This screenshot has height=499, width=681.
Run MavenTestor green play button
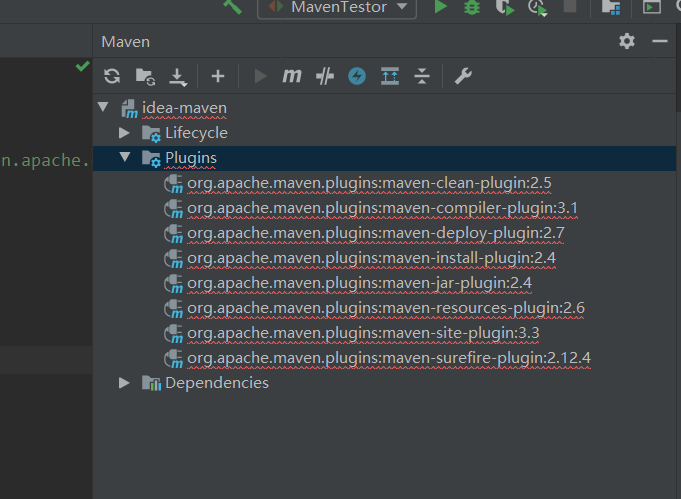[x=440, y=7]
